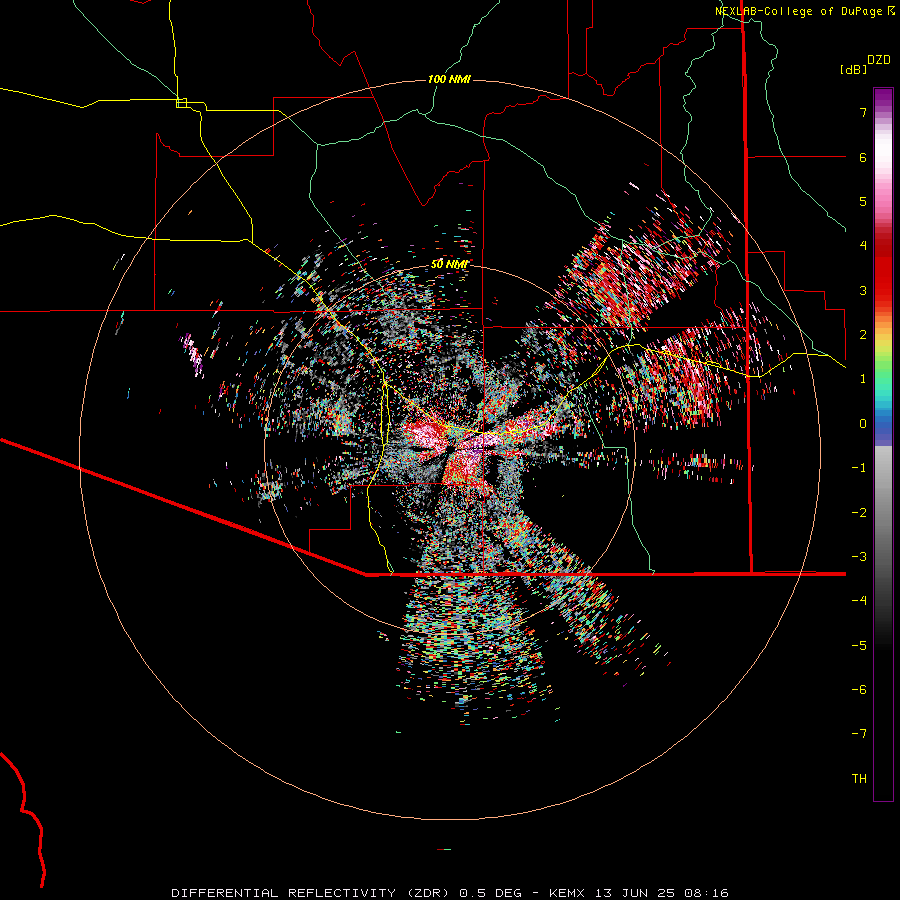
Task: Click the 5 dB label on color scale
Action: click(x=863, y=201)
